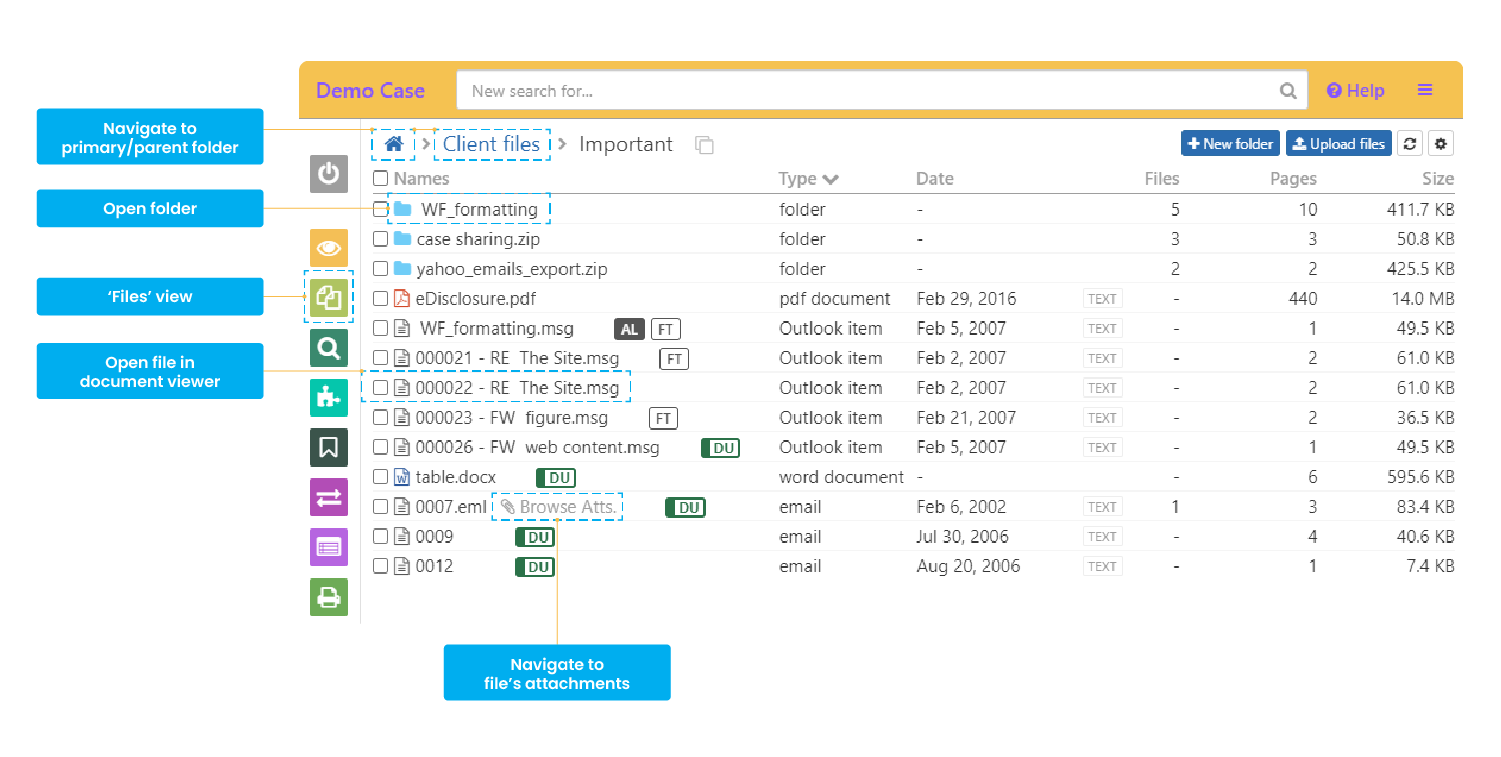Open the search view from the sidebar
The image size is (1501, 757).
(x=329, y=348)
